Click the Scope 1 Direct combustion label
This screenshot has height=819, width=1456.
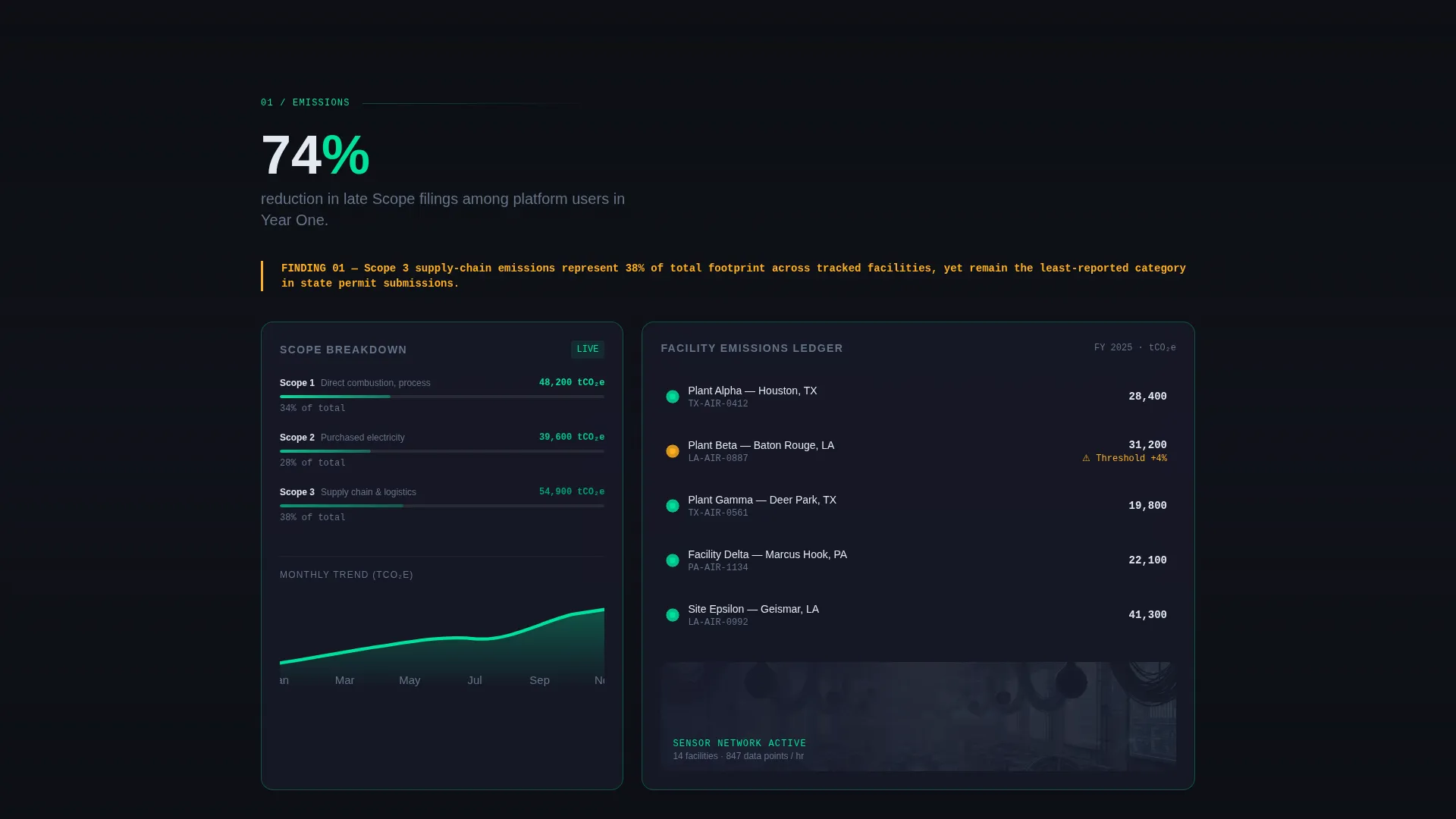355,383
